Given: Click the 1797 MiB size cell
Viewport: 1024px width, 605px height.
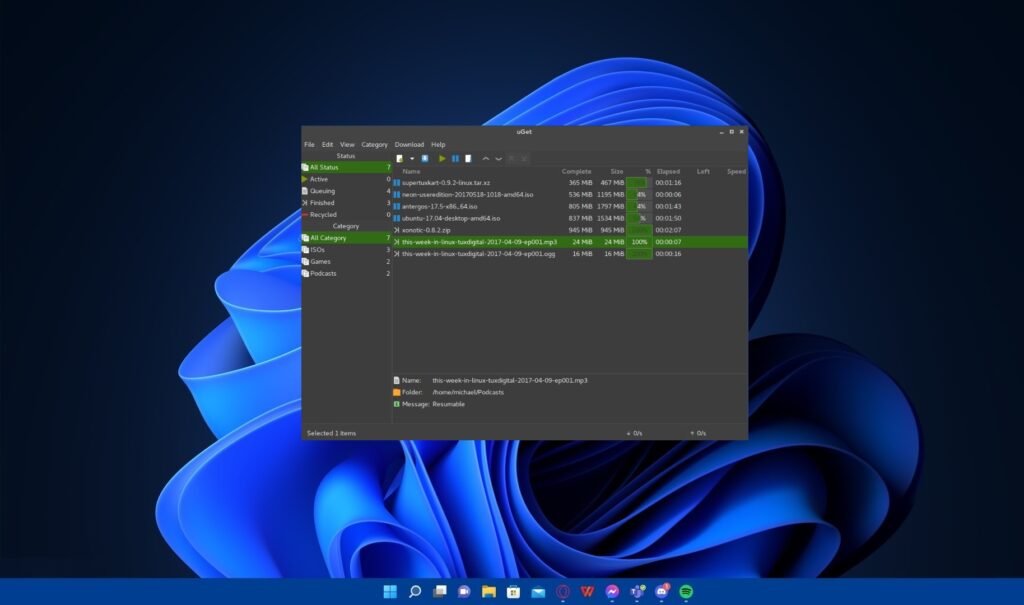Looking at the screenshot, I should coord(611,206).
